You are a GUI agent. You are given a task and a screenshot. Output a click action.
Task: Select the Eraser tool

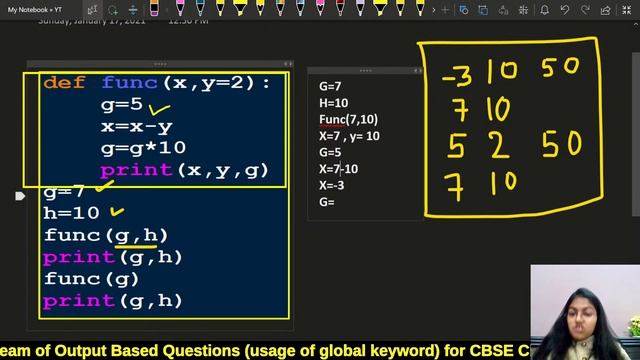coord(154,9)
